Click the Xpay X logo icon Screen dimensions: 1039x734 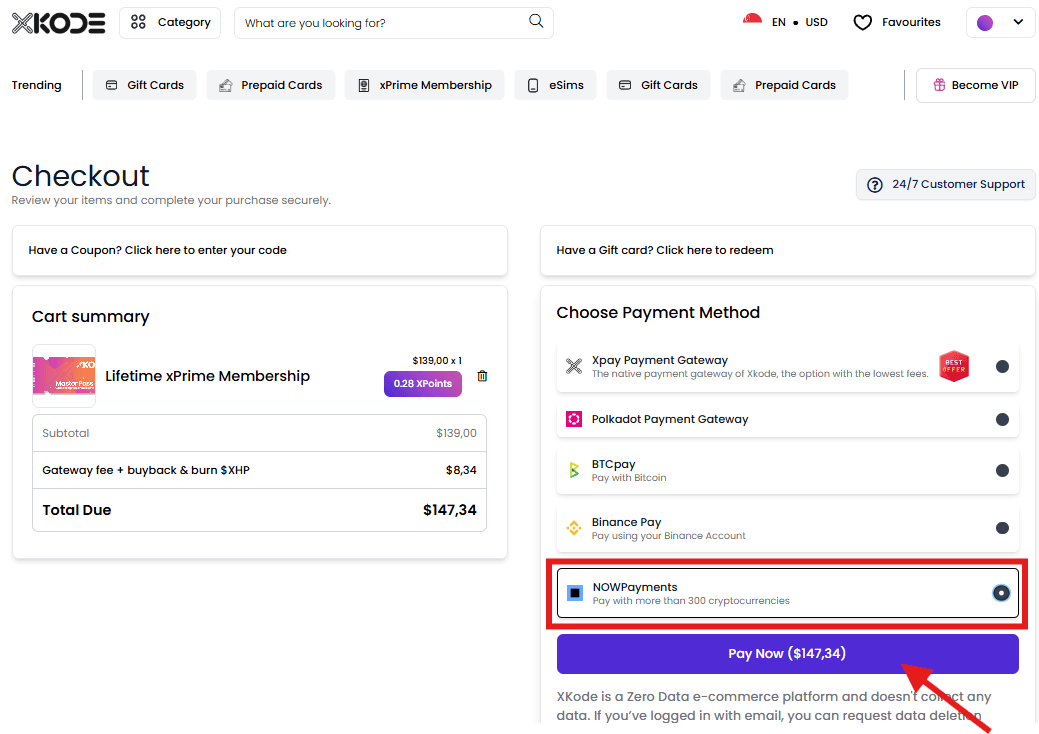[574, 366]
